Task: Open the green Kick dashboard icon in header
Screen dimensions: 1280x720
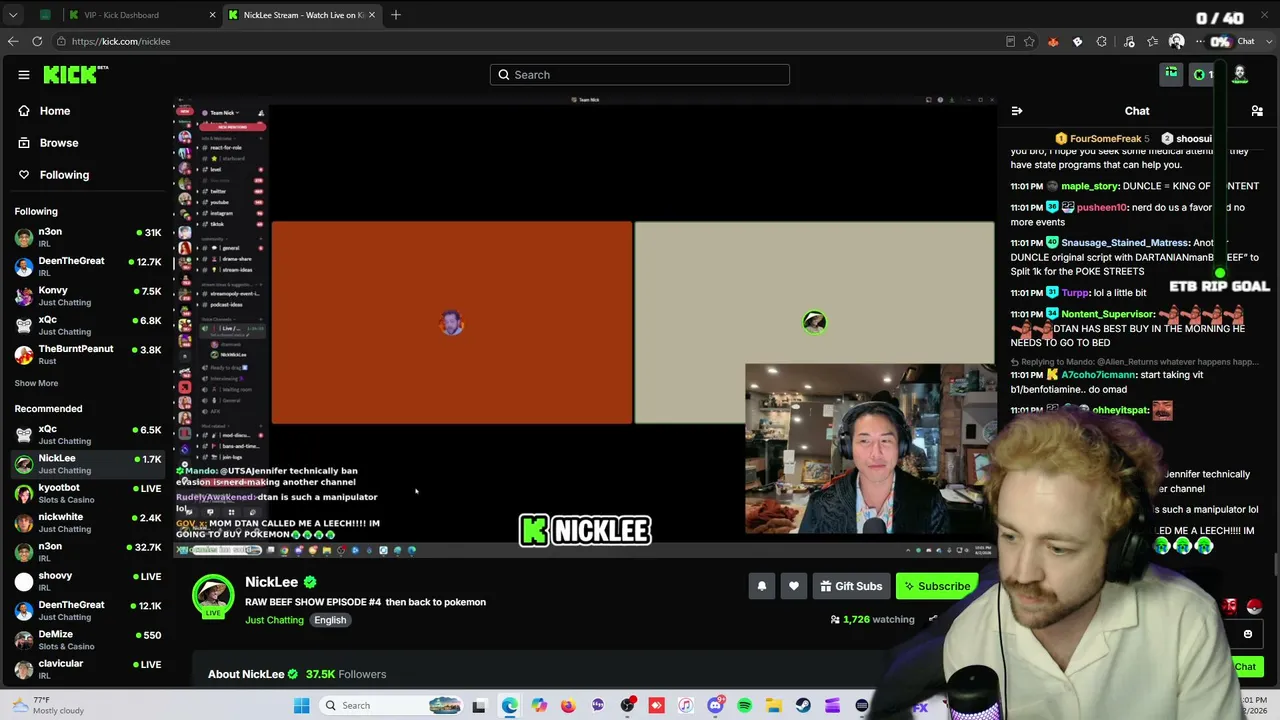Action: click(x=1171, y=73)
